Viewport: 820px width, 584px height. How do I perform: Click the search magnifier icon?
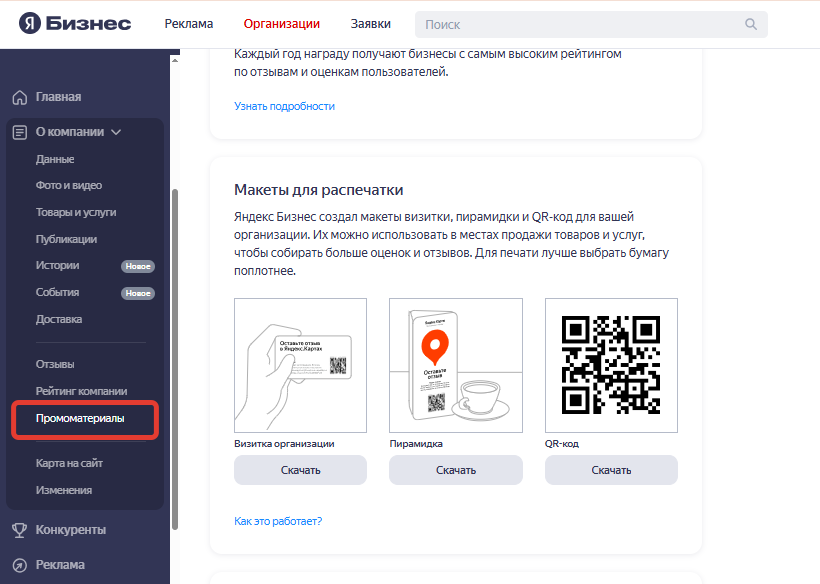click(x=750, y=24)
